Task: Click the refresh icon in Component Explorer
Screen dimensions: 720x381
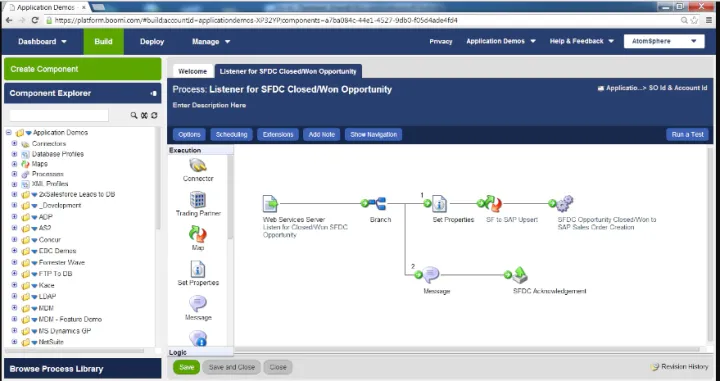Action: tap(154, 116)
